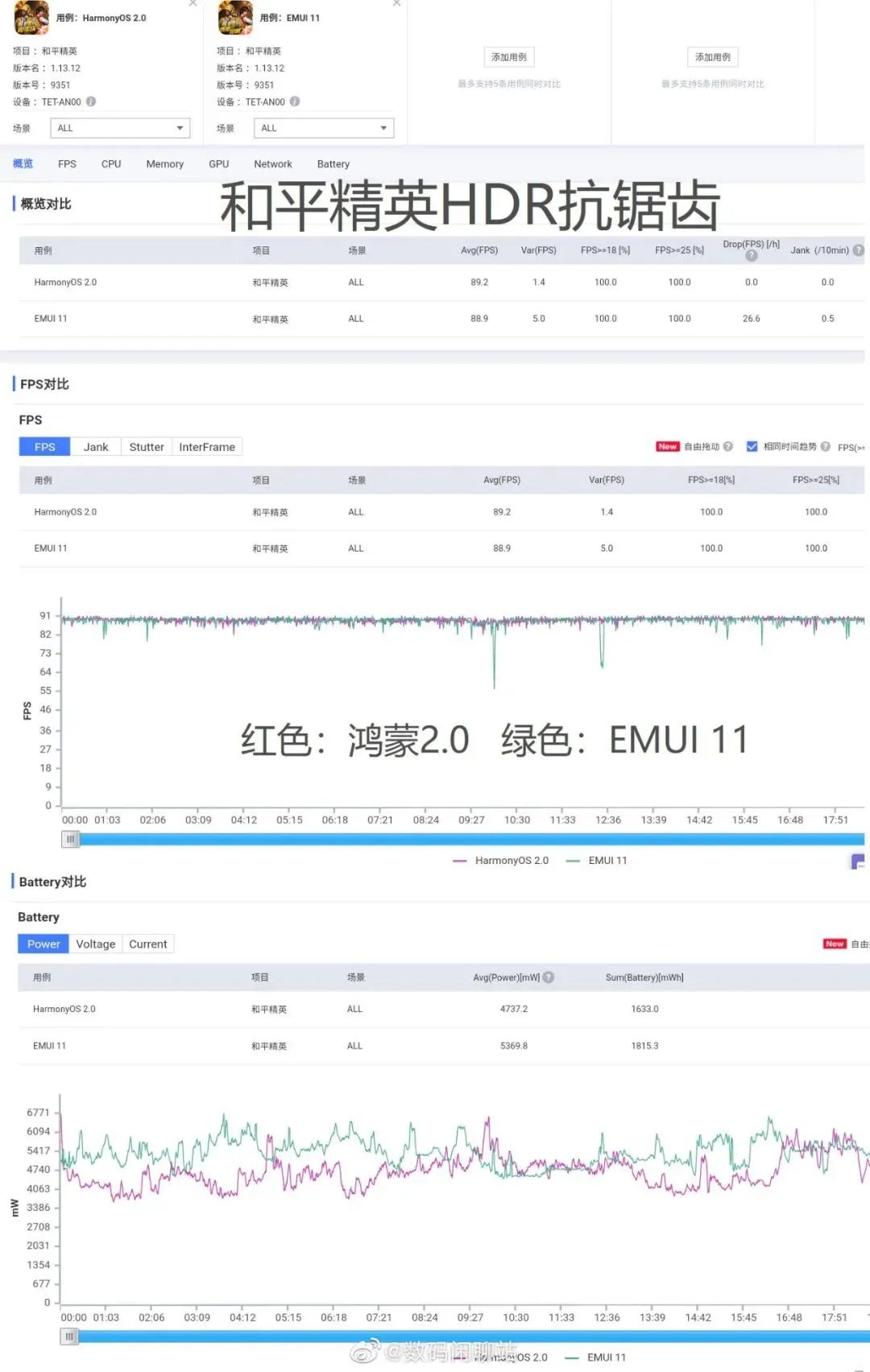Click info icon beside EMUI 11 device TET-AN00
Viewport: 870px width, 1372px height.
[295, 101]
